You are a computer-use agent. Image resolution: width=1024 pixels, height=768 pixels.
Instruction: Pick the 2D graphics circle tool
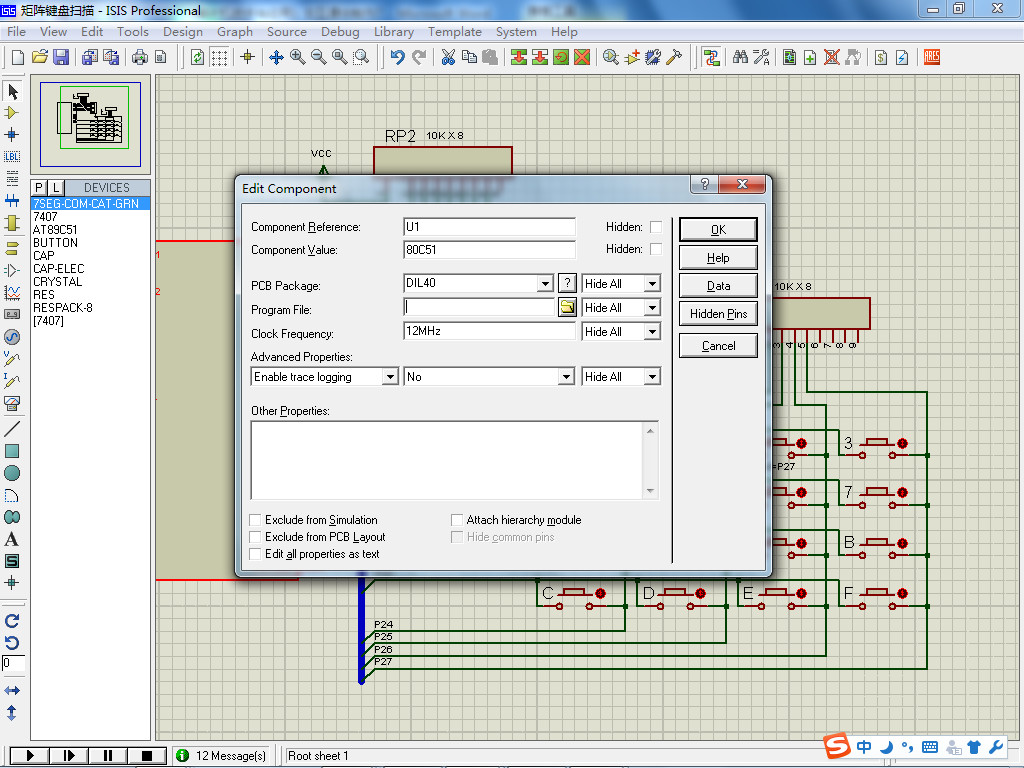click(12, 473)
